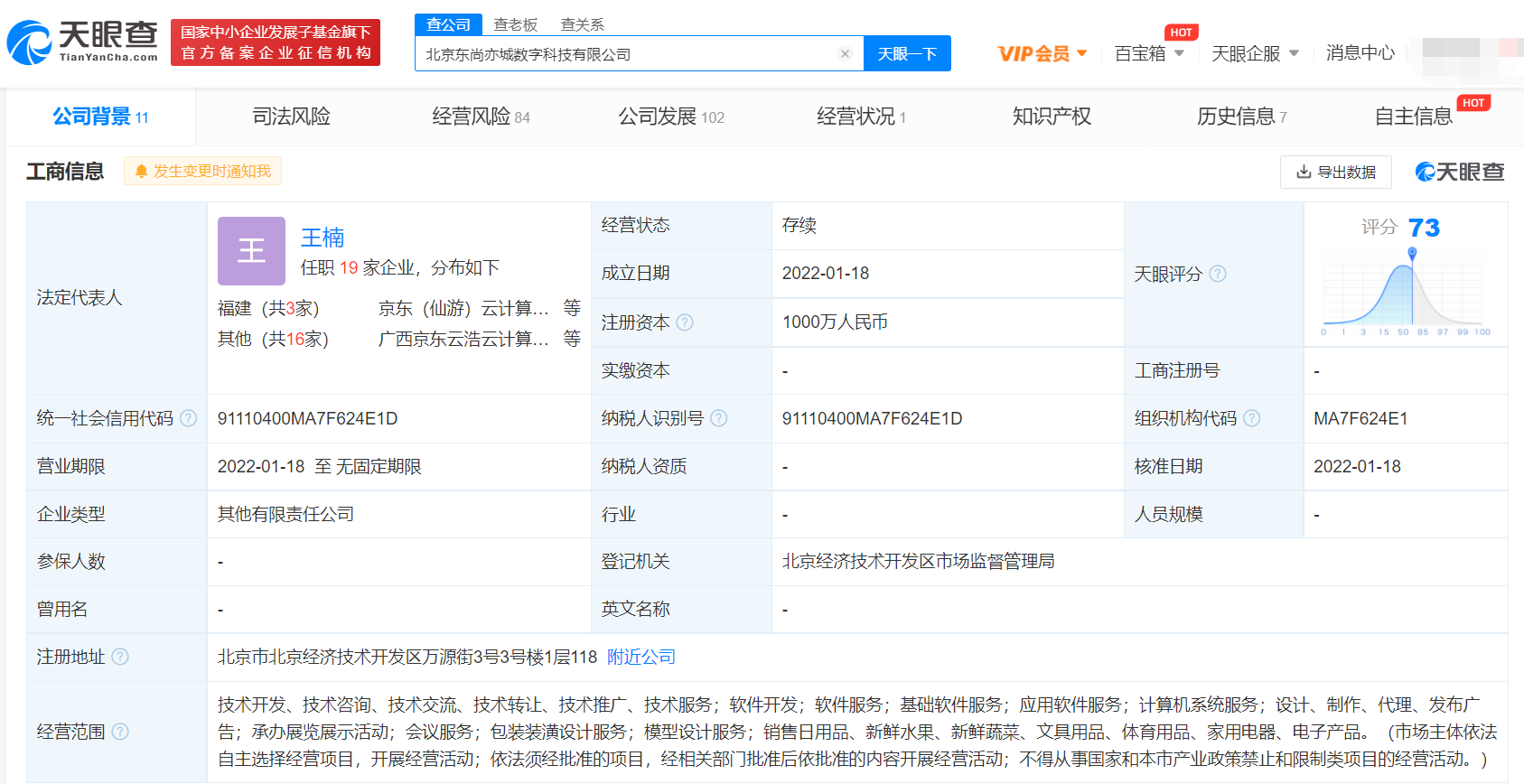This screenshot has width=1524, height=784.
Task: Click 京东（仙游）云计算 company entry
Action: (463, 309)
